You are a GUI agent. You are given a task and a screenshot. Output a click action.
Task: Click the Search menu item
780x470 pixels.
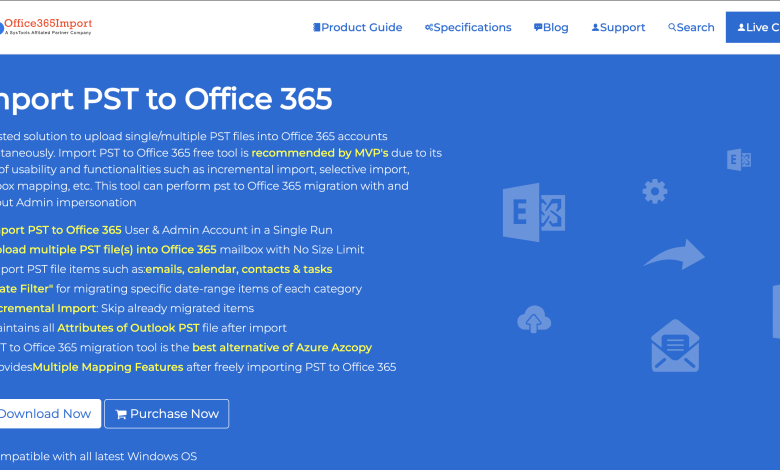(x=691, y=27)
